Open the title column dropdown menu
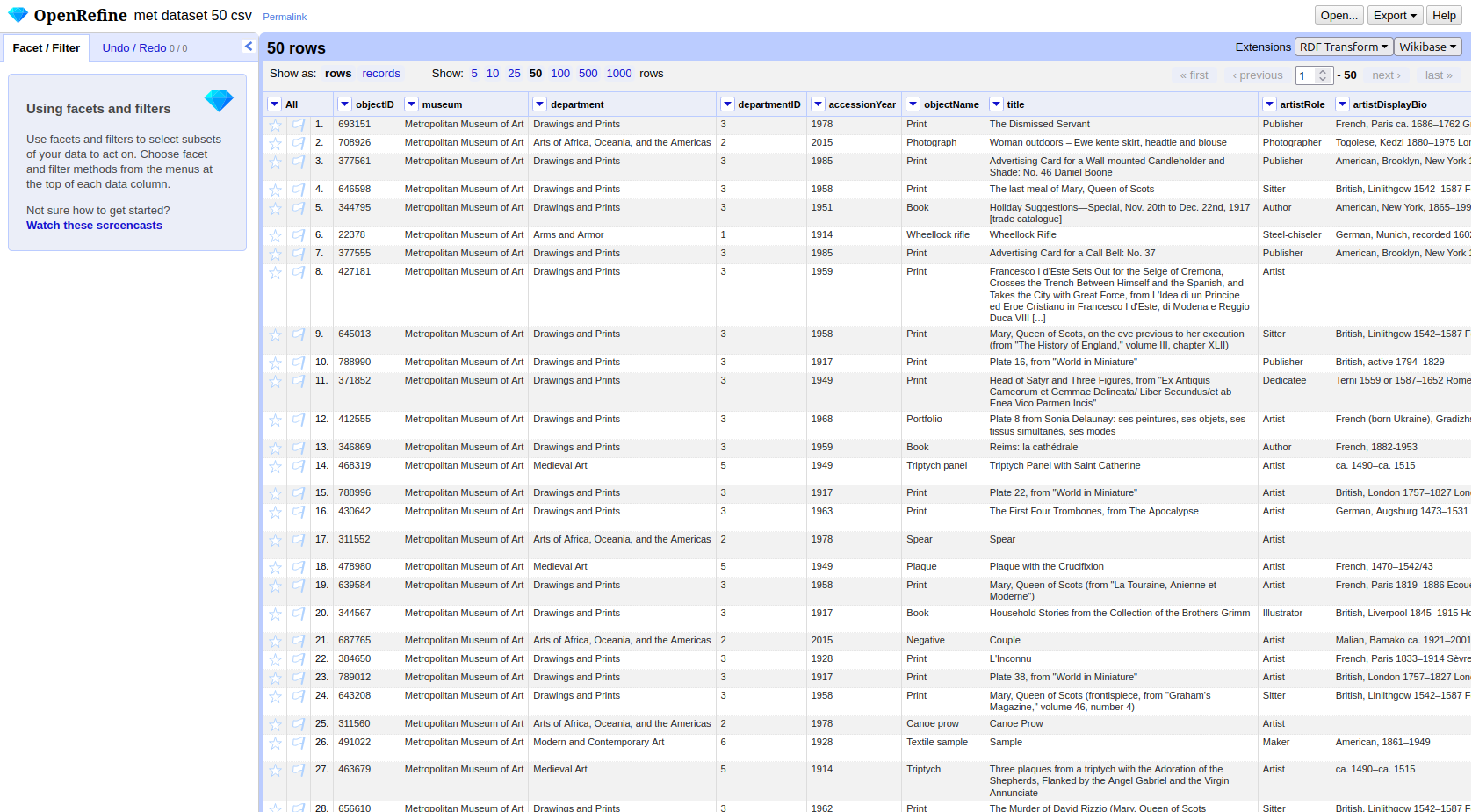Image resolution: width=1472 pixels, height=812 pixels. coord(996,104)
